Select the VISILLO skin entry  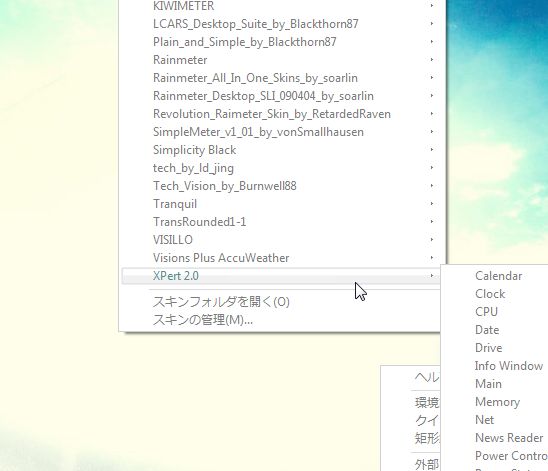(282, 240)
